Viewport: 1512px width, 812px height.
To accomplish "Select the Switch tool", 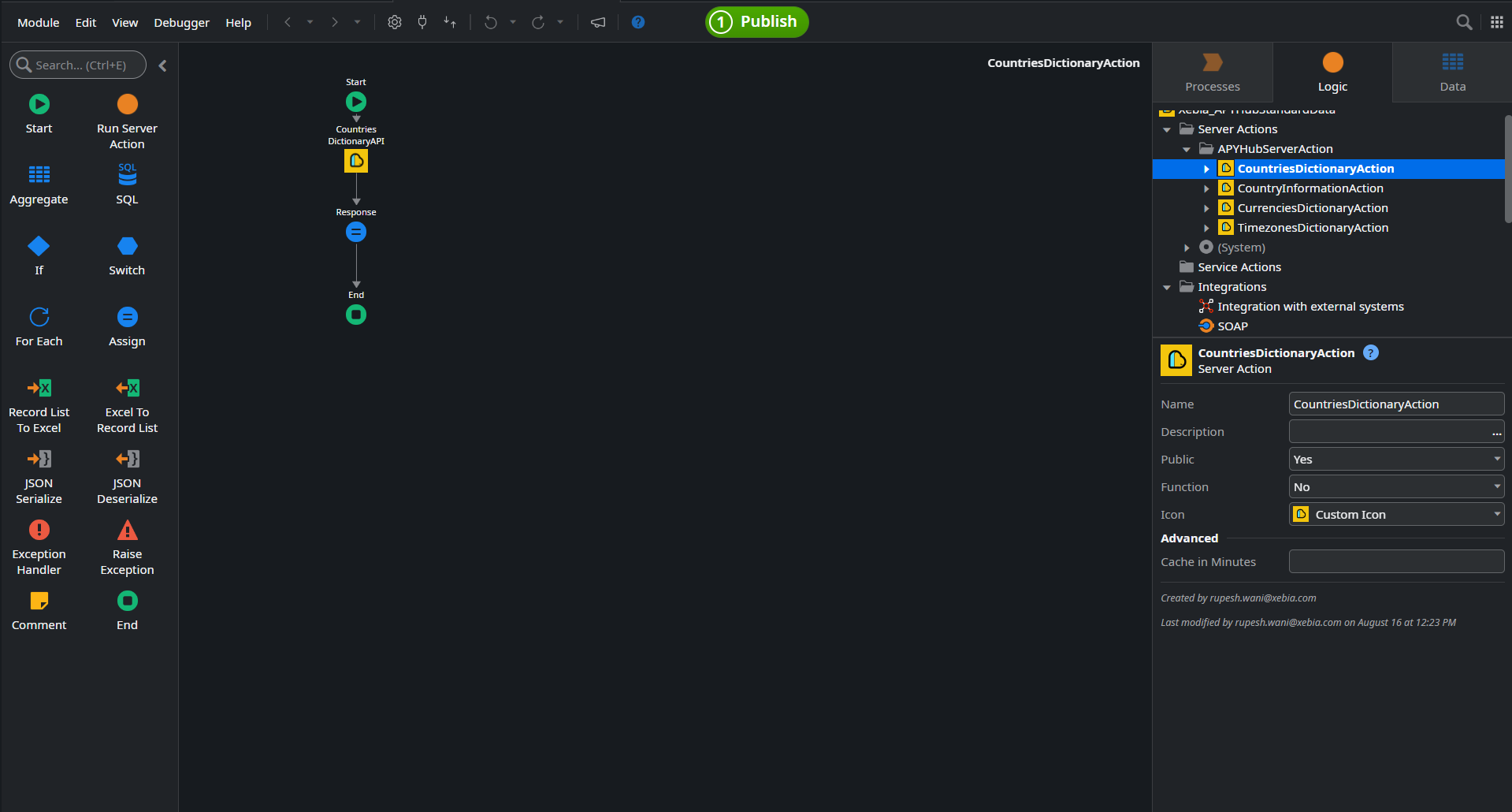I will [127, 255].
